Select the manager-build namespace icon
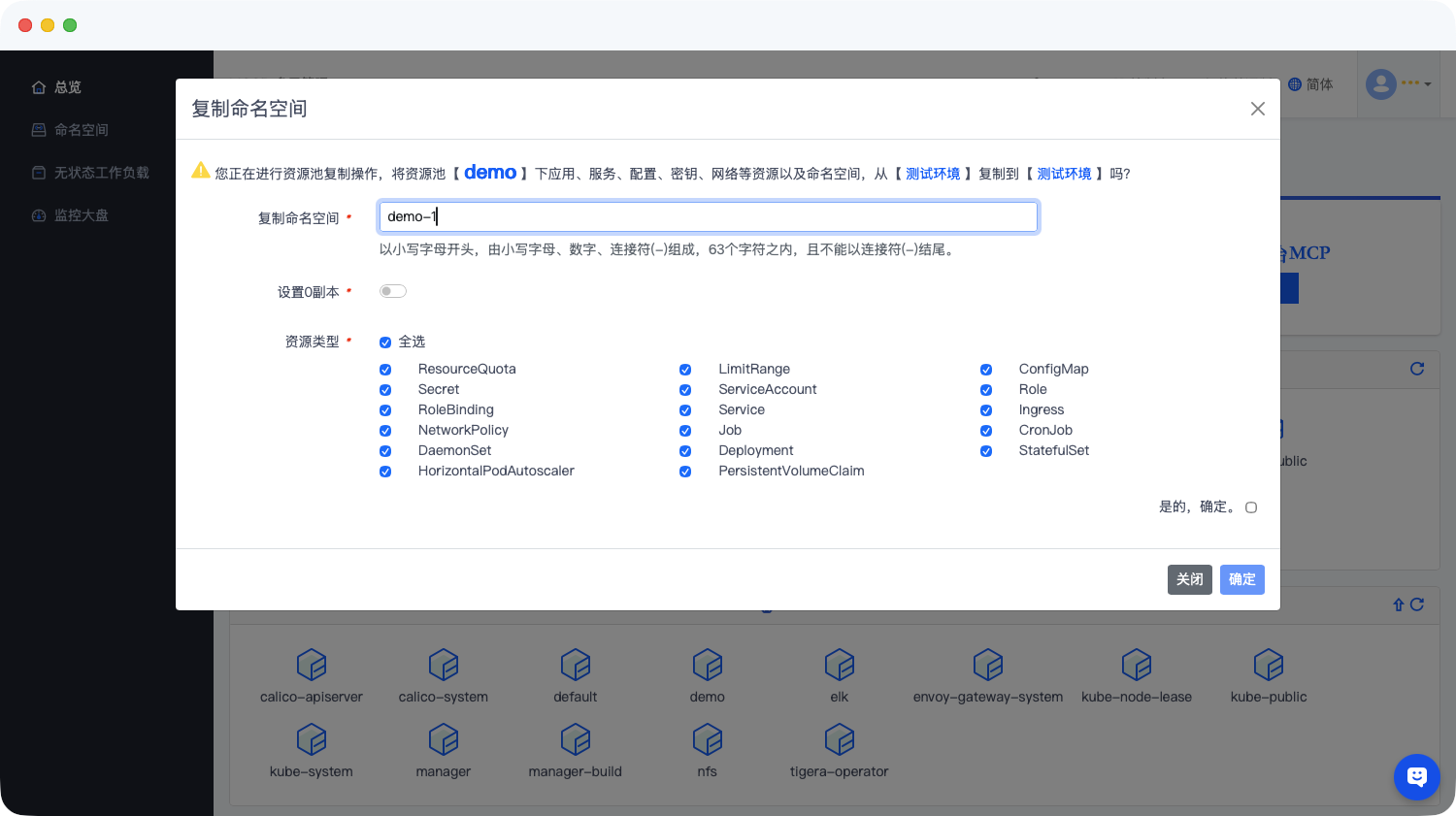 pyautogui.click(x=575, y=740)
